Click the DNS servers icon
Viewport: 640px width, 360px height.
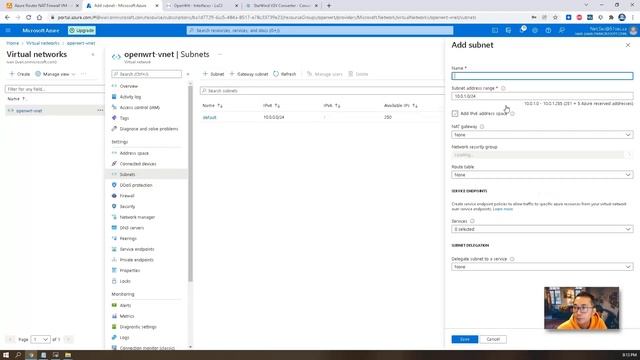coord(114,227)
